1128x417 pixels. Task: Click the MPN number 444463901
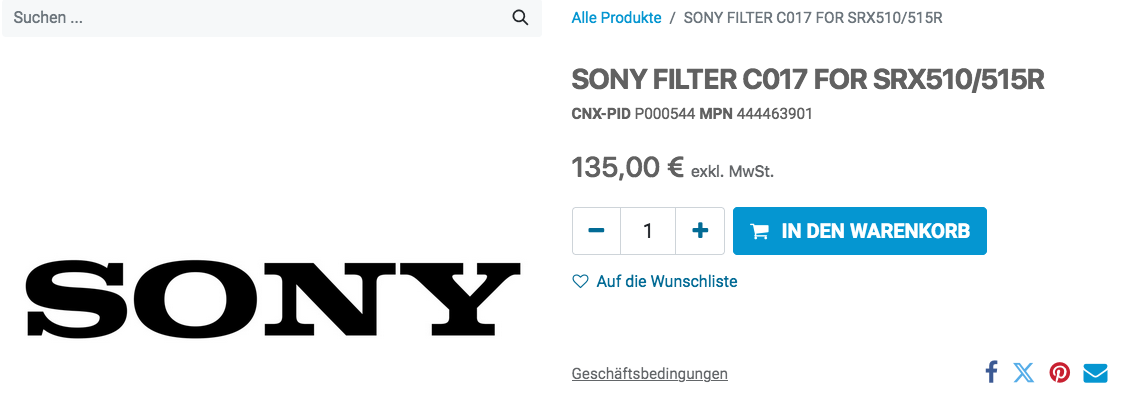click(774, 114)
